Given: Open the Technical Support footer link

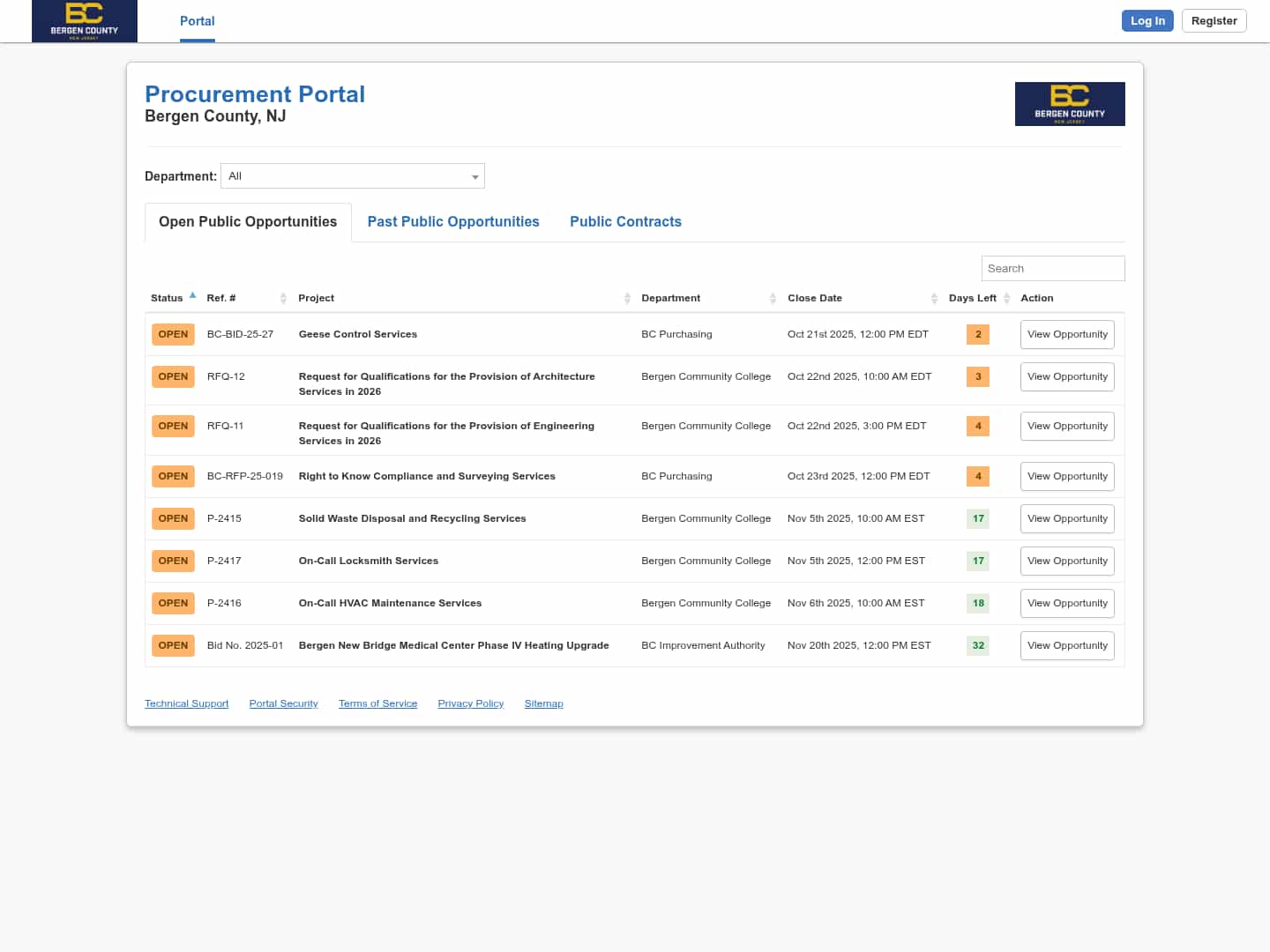Looking at the screenshot, I should (x=186, y=704).
